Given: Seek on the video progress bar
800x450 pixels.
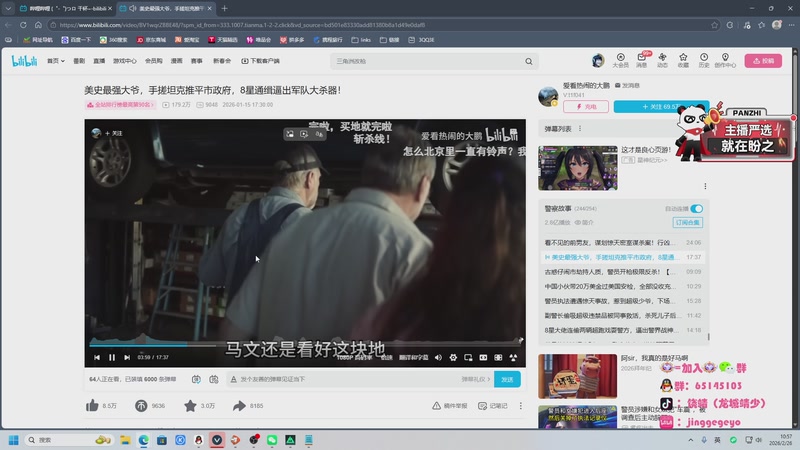Looking at the screenshot, I should click(x=305, y=345).
